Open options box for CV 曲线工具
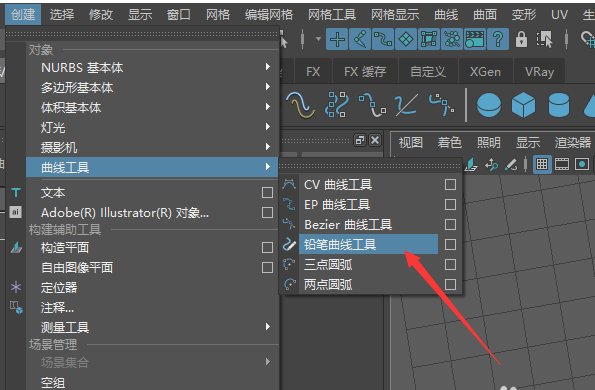Screen dimensions: 595x390 click(450, 184)
